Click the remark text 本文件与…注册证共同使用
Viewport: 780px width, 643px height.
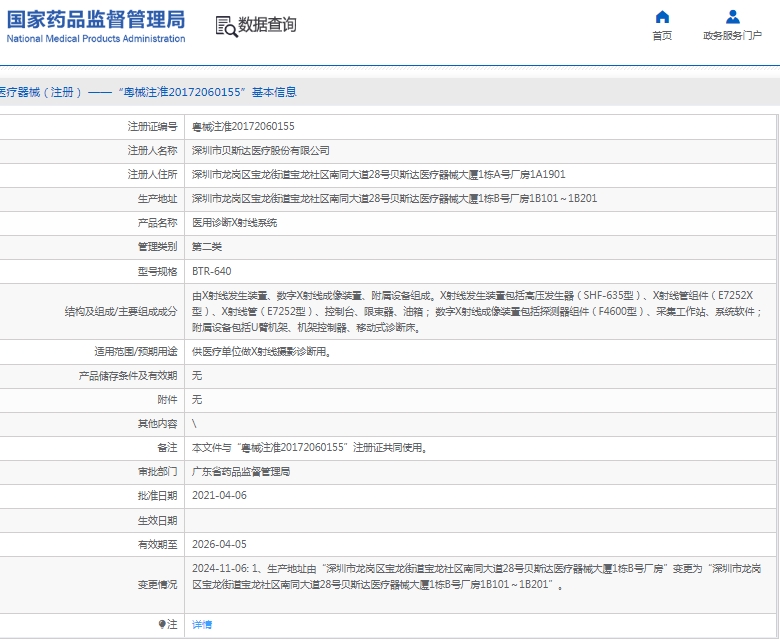pos(309,448)
